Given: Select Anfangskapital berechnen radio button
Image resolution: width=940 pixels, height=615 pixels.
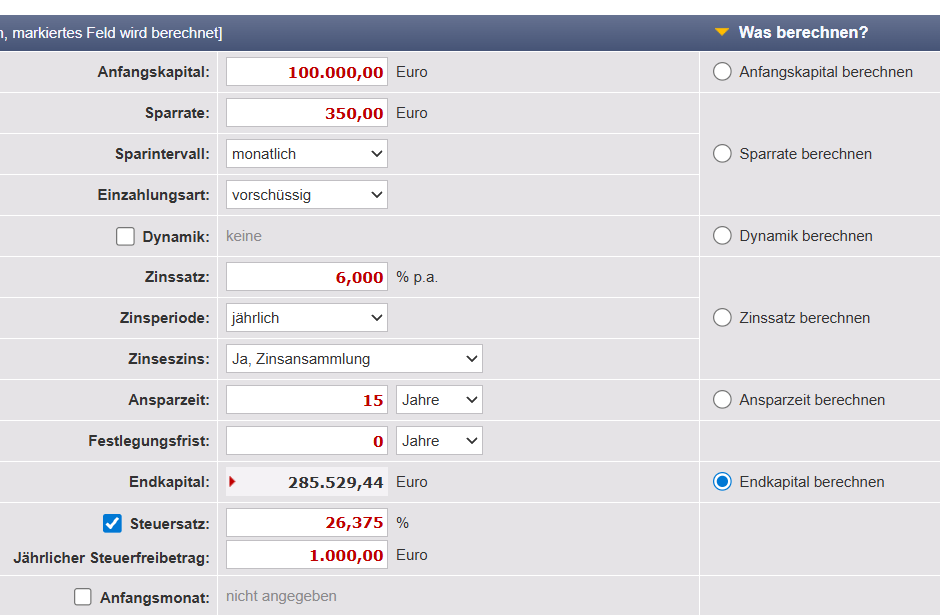Looking at the screenshot, I should coord(722,72).
